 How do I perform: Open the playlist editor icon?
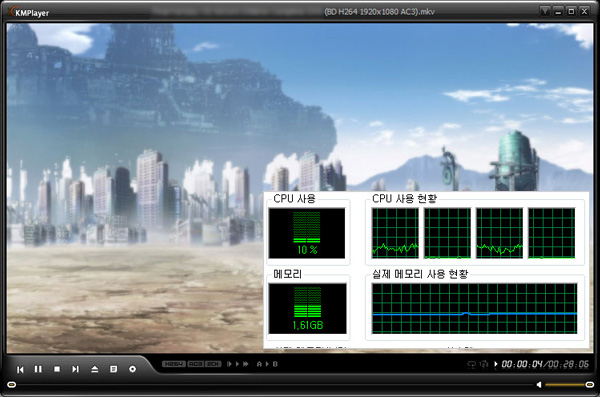tap(114, 369)
